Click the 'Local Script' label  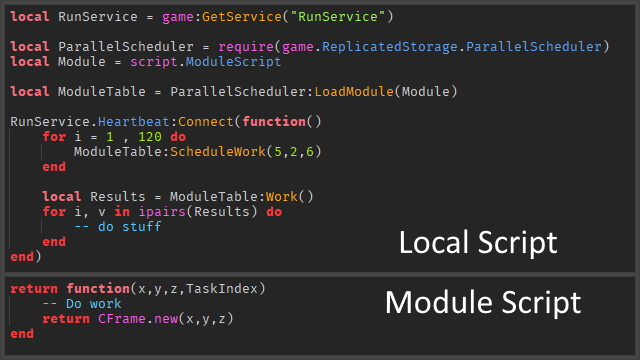478,242
